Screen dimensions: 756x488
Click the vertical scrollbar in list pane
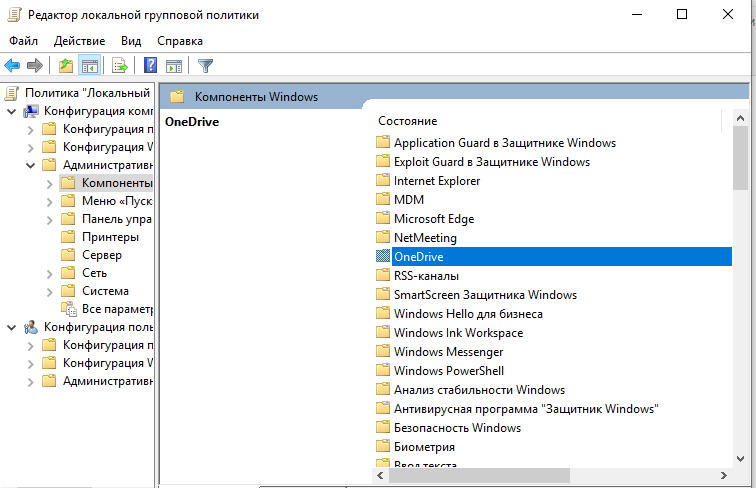740,300
